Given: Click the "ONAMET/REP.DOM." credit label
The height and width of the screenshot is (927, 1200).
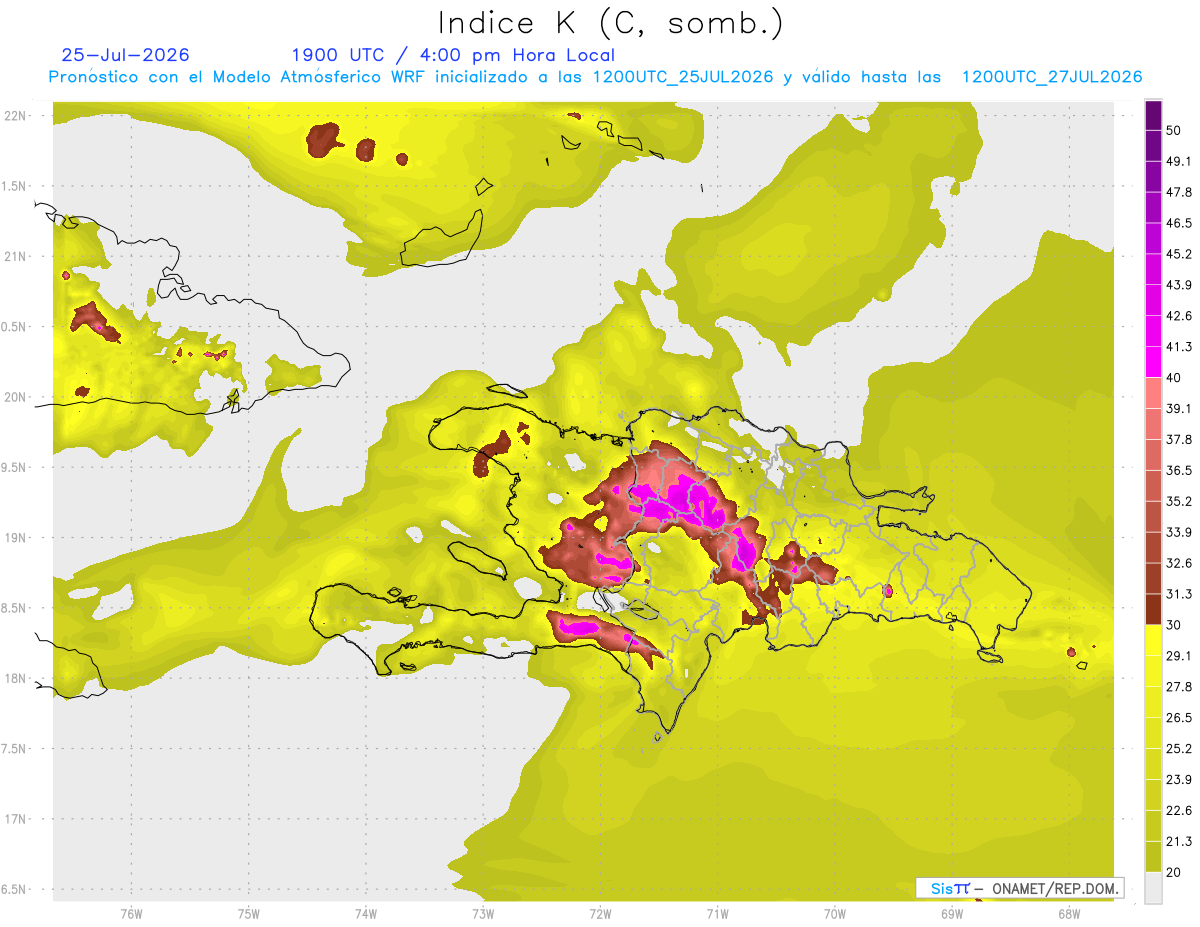Looking at the screenshot, I should (x=1053, y=888).
